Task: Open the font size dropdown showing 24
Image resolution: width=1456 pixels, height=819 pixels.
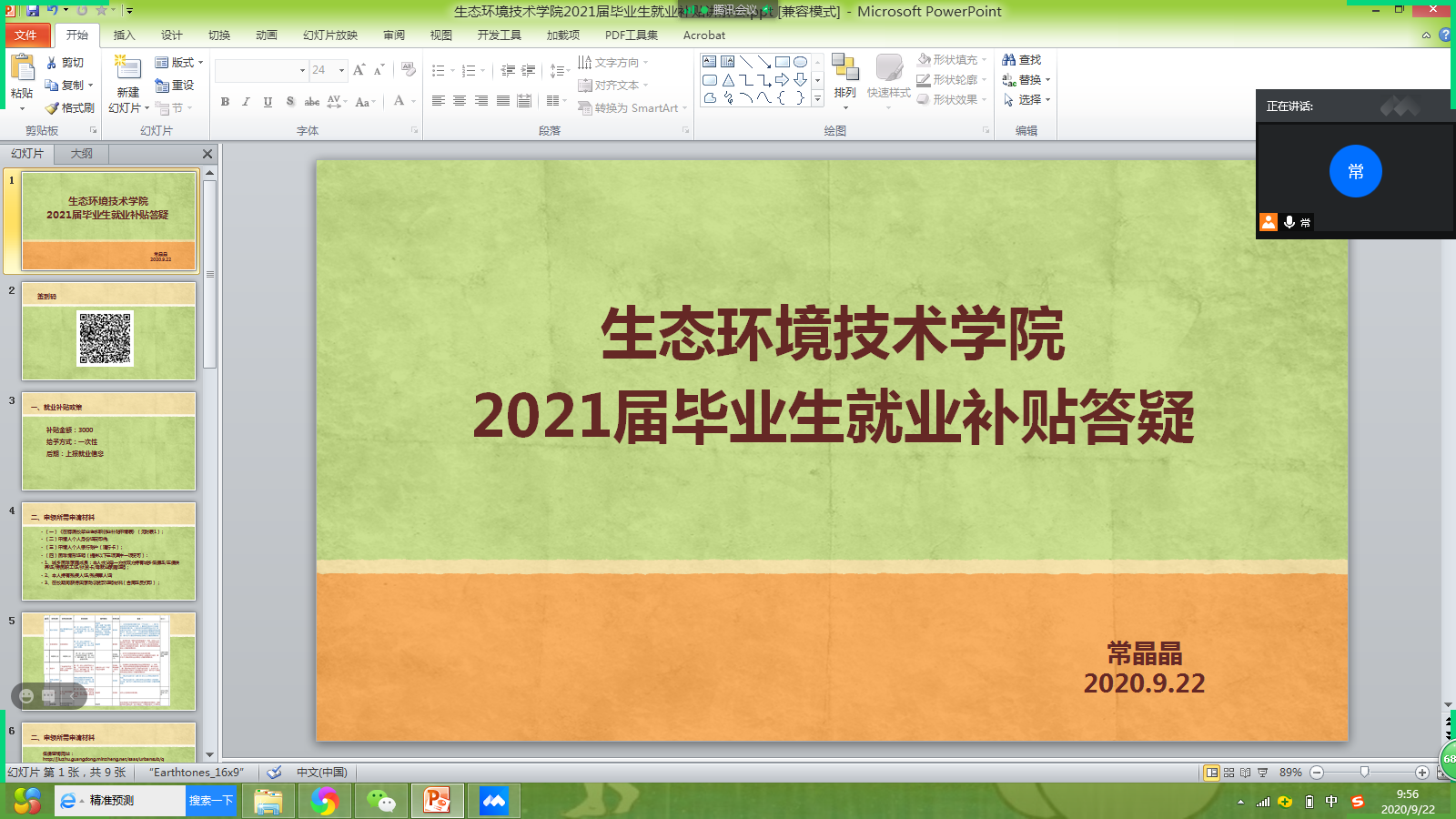Action: [342, 70]
